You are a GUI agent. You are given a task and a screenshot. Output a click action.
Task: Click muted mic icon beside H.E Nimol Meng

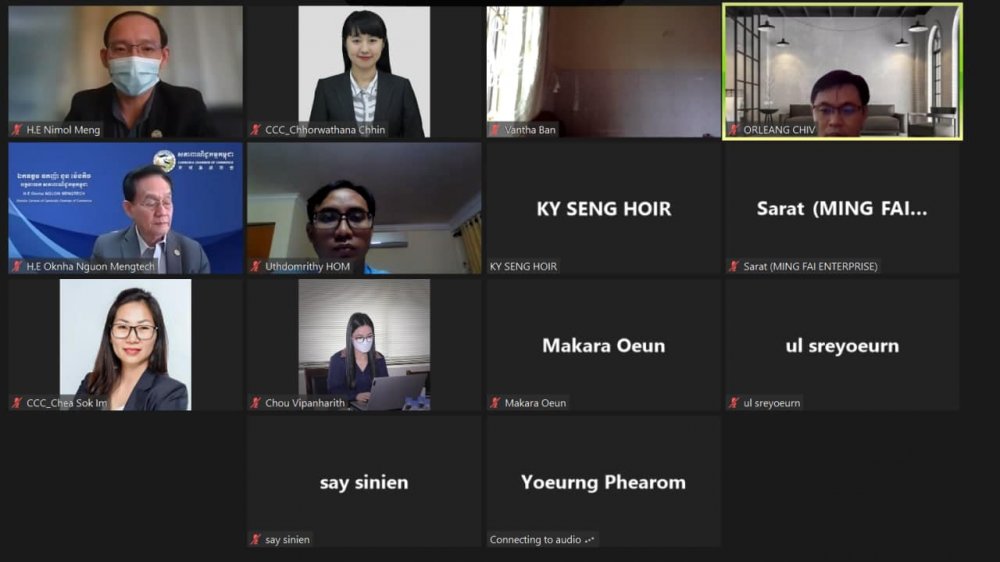17,130
